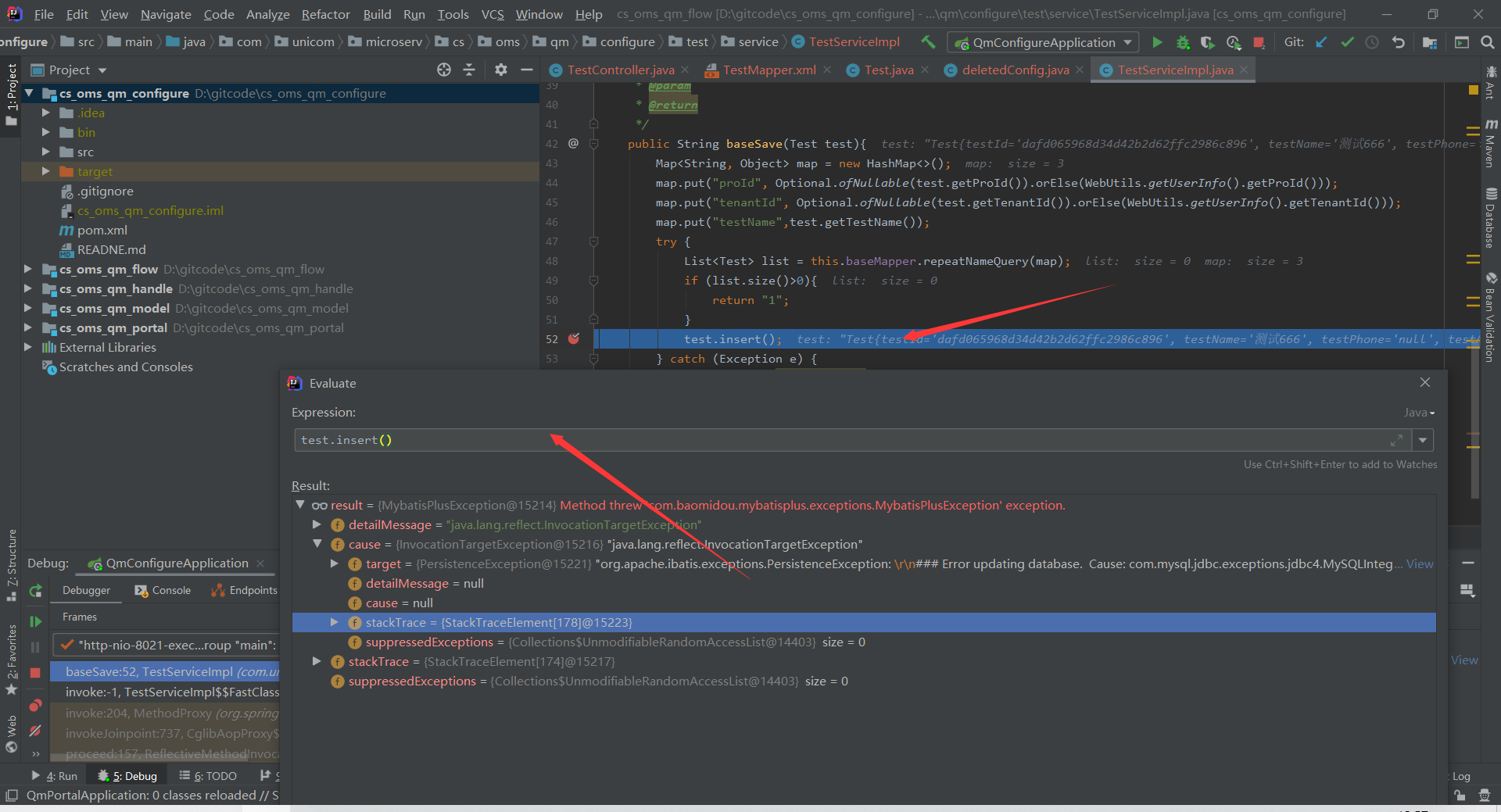
Task: Open the Refactor menu
Action: [x=325, y=14]
